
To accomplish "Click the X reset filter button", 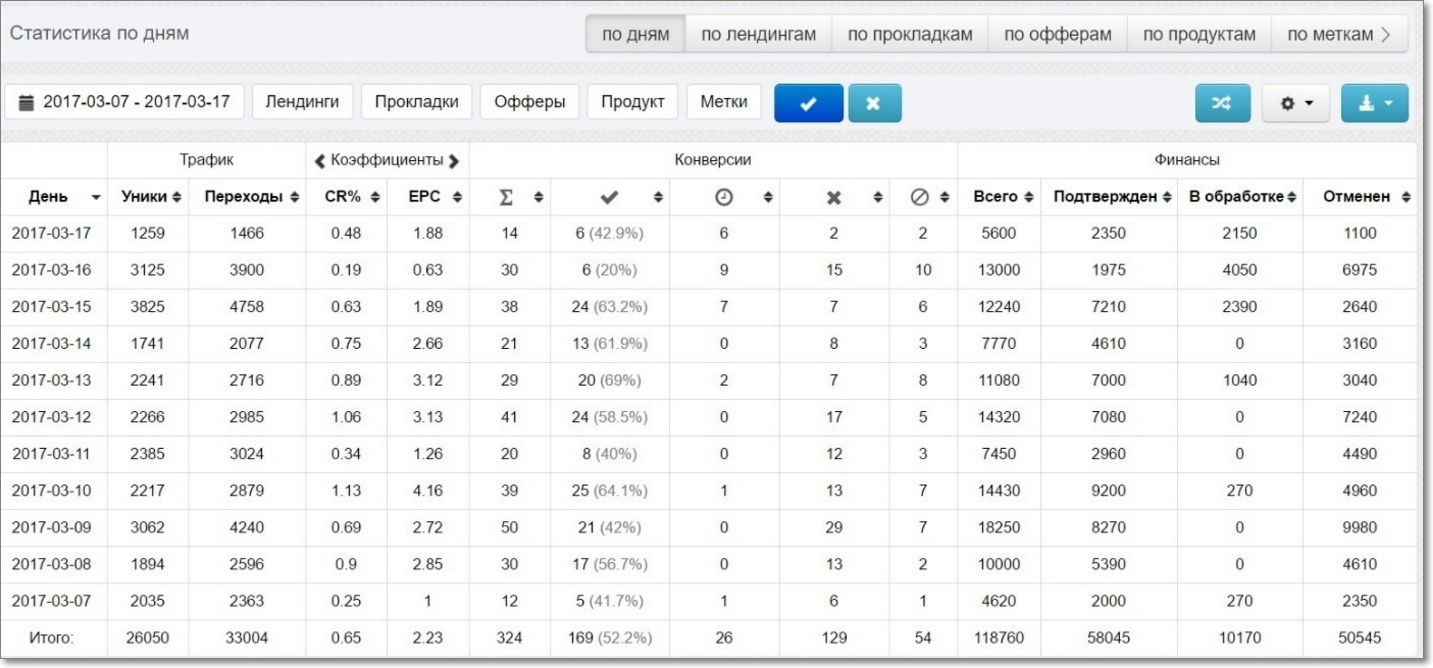I will [874, 103].
